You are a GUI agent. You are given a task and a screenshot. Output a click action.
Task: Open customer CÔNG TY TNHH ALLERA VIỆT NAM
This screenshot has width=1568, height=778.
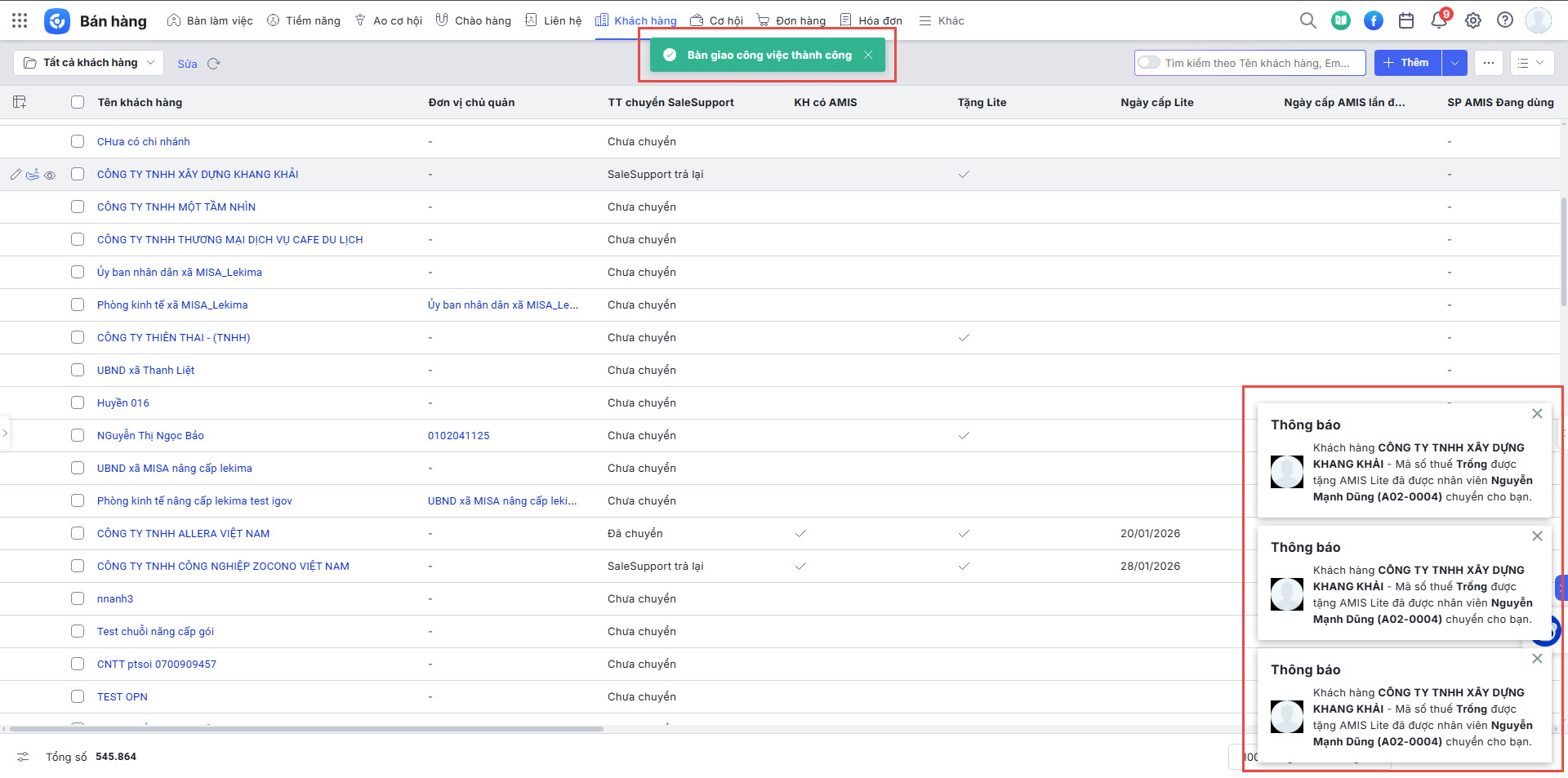183,533
